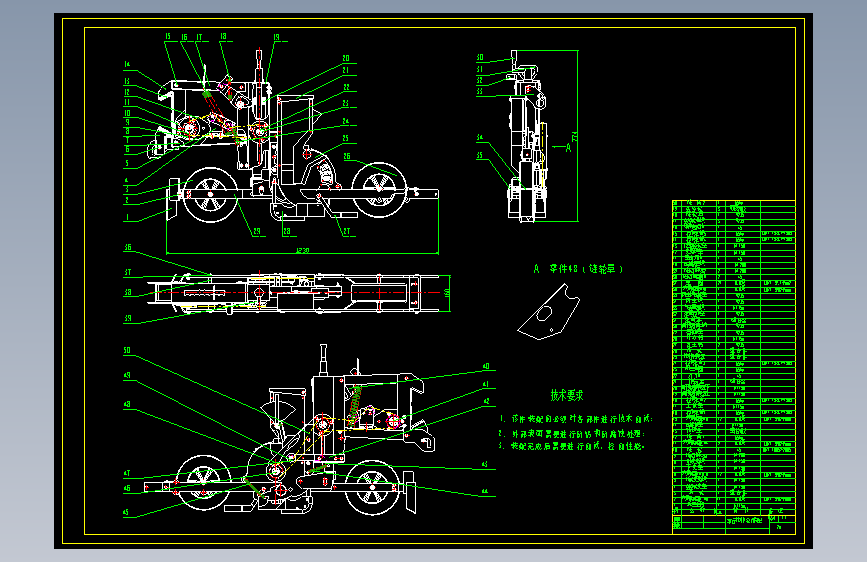Click part callout number 15

click(x=168, y=37)
